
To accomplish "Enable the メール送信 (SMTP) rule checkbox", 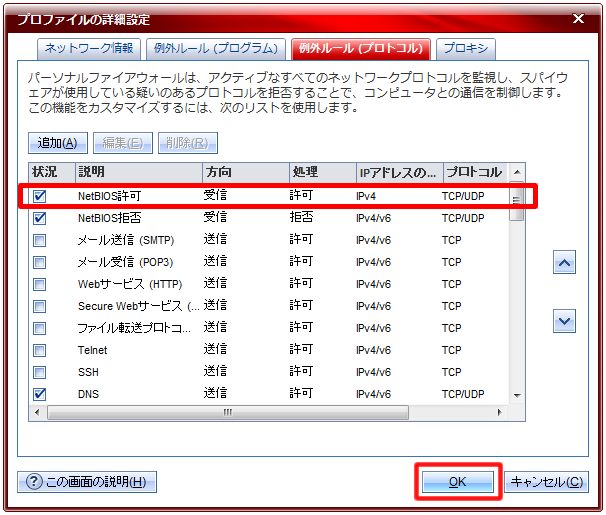I will click(x=40, y=240).
